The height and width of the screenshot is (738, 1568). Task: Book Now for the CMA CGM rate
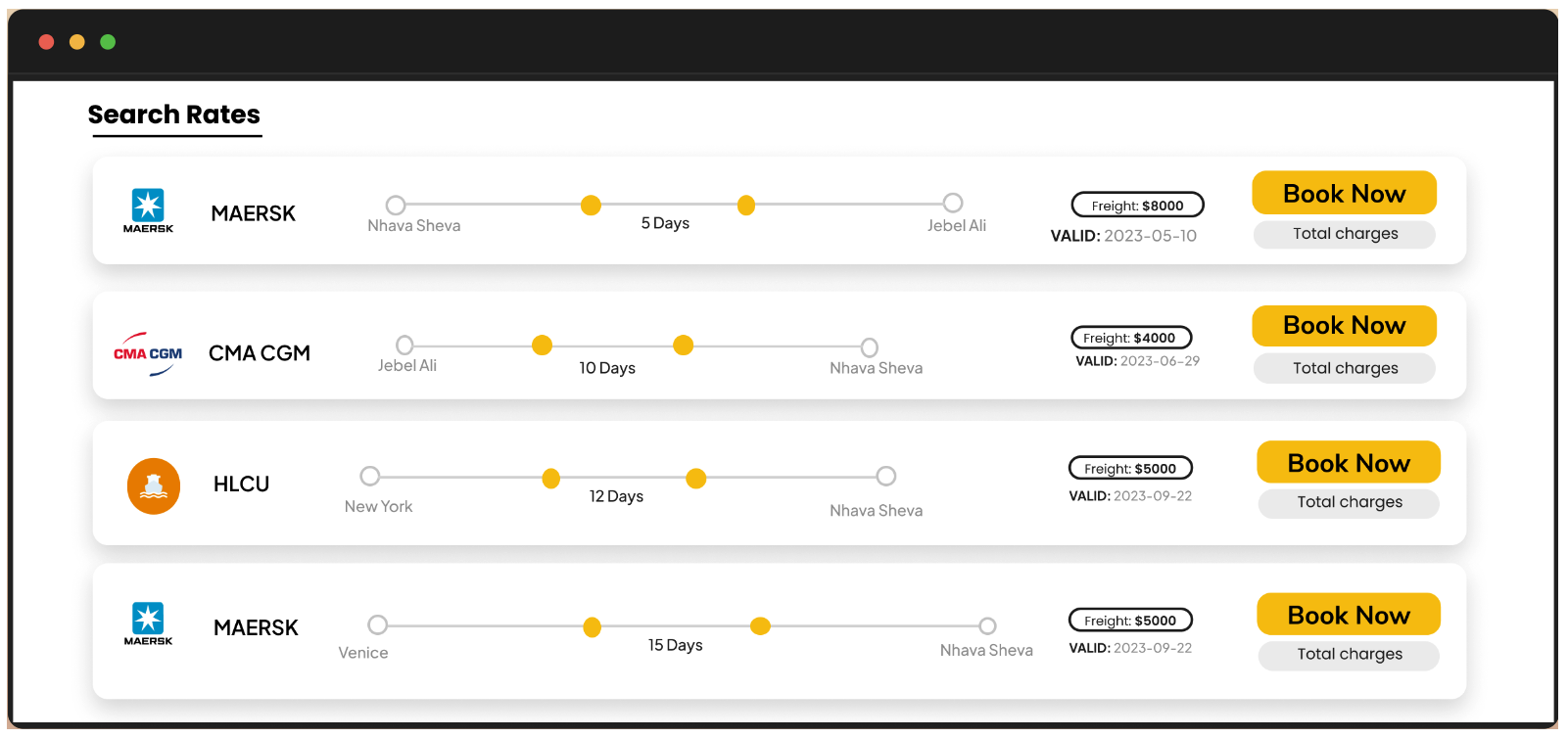click(1344, 325)
